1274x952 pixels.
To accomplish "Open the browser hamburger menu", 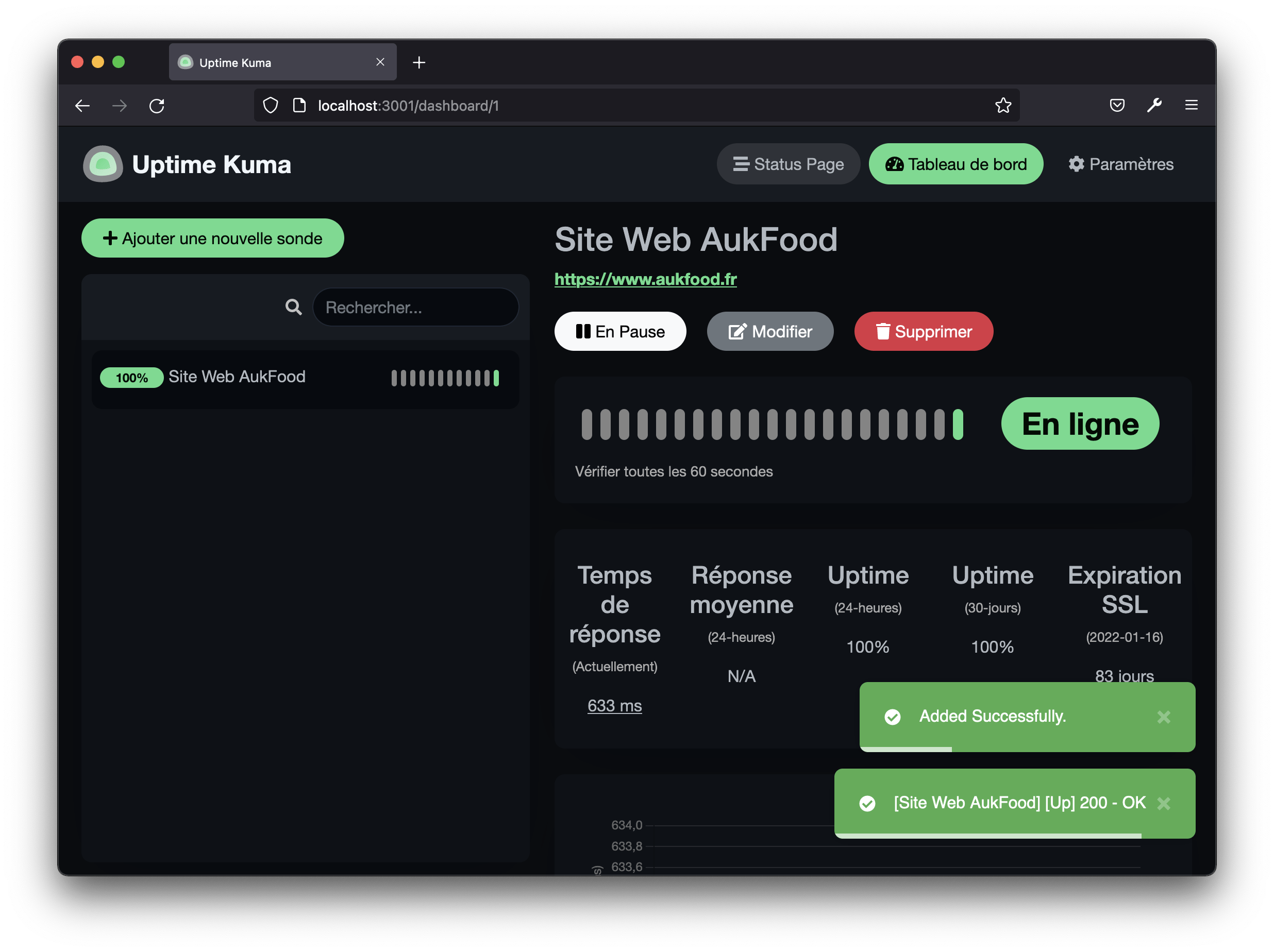I will pos(1191,105).
